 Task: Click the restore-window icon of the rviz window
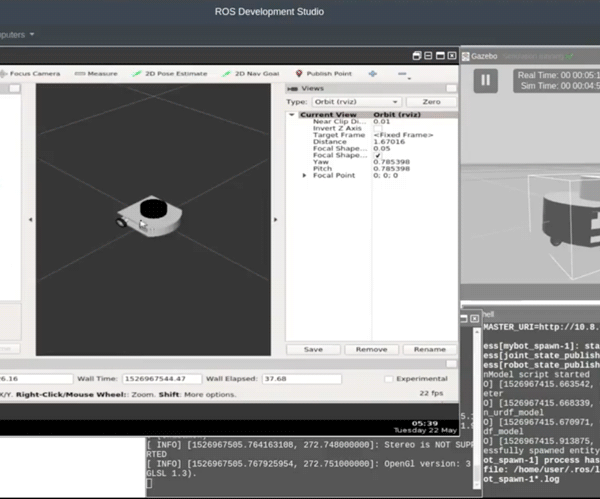[417, 56]
